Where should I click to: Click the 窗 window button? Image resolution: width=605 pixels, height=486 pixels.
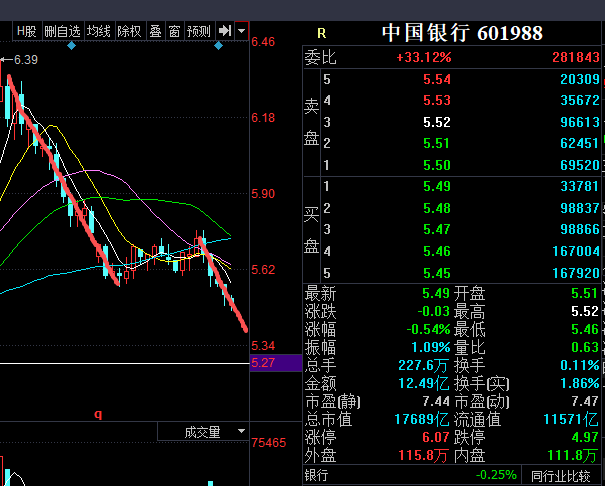pyautogui.click(x=174, y=31)
